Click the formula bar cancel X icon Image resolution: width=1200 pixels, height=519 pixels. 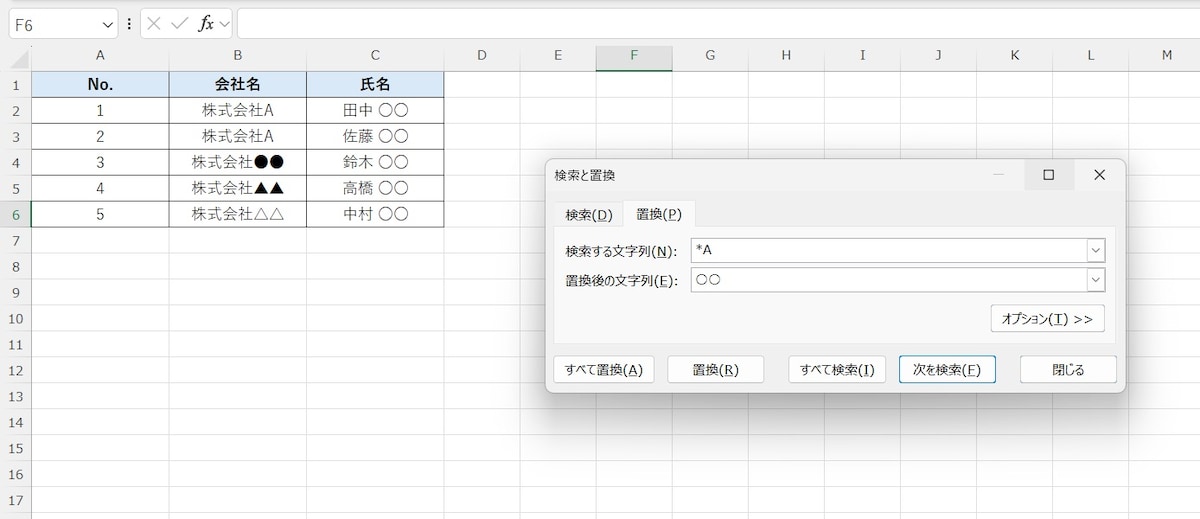pos(154,24)
